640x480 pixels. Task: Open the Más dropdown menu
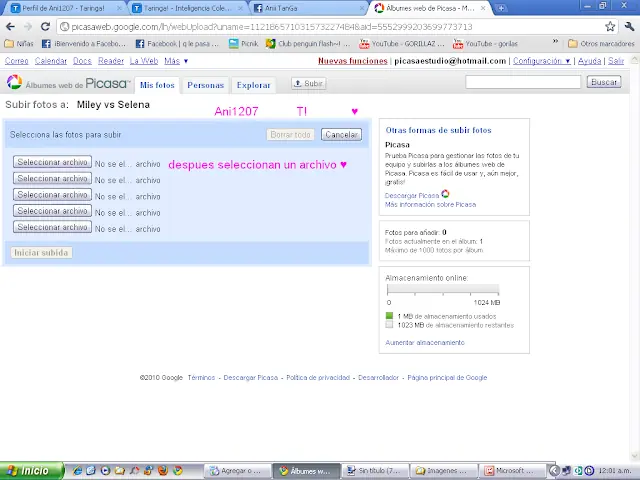(x=176, y=61)
